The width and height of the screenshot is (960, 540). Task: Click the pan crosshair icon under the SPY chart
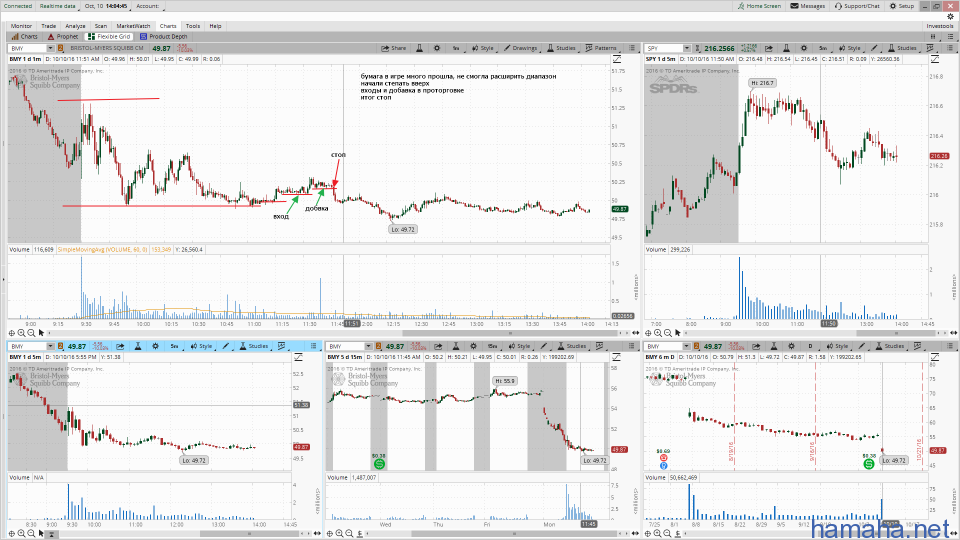(648, 333)
